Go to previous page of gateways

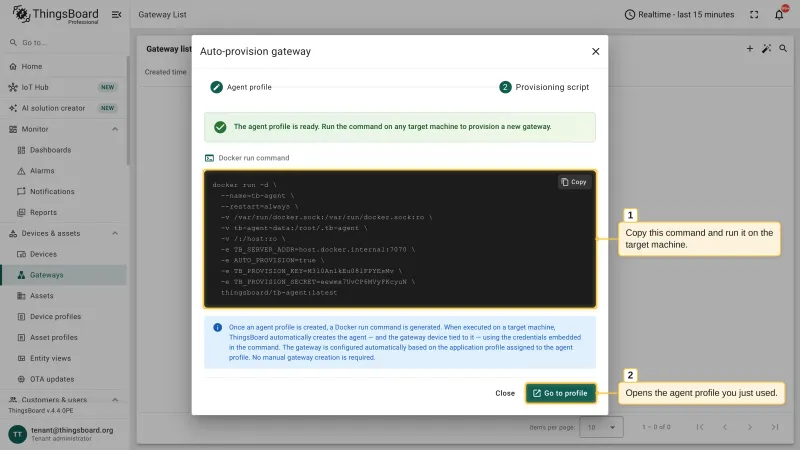pyautogui.click(x=725, y=427)
